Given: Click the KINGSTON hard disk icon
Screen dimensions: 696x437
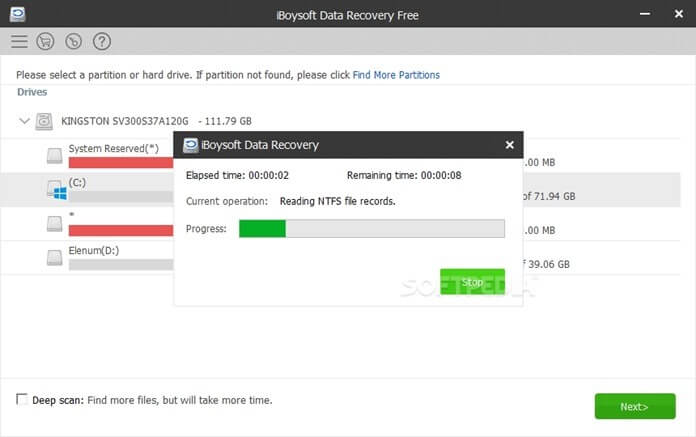Looking at the screenshot, I should click(x=44, y=121).
